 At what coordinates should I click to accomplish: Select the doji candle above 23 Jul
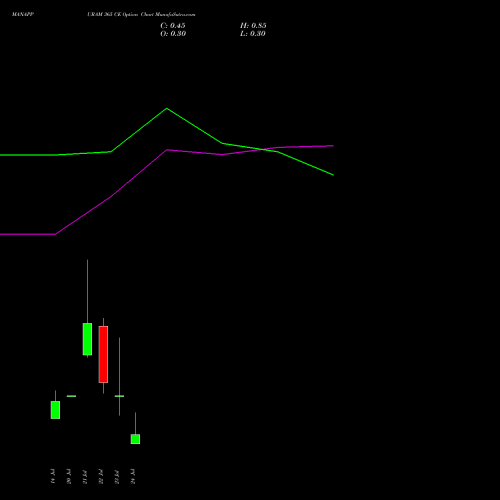click(x=119, y=396)
